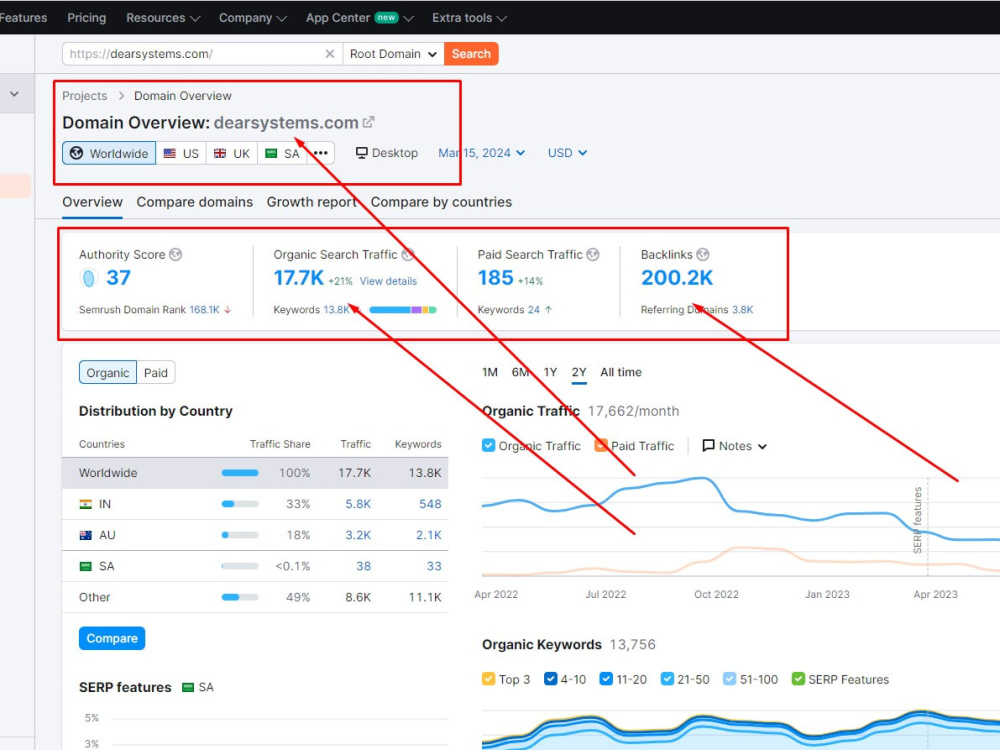Select the Worldwide row in country table
This screenshot has width=1000, height=750.
point(255,473)
